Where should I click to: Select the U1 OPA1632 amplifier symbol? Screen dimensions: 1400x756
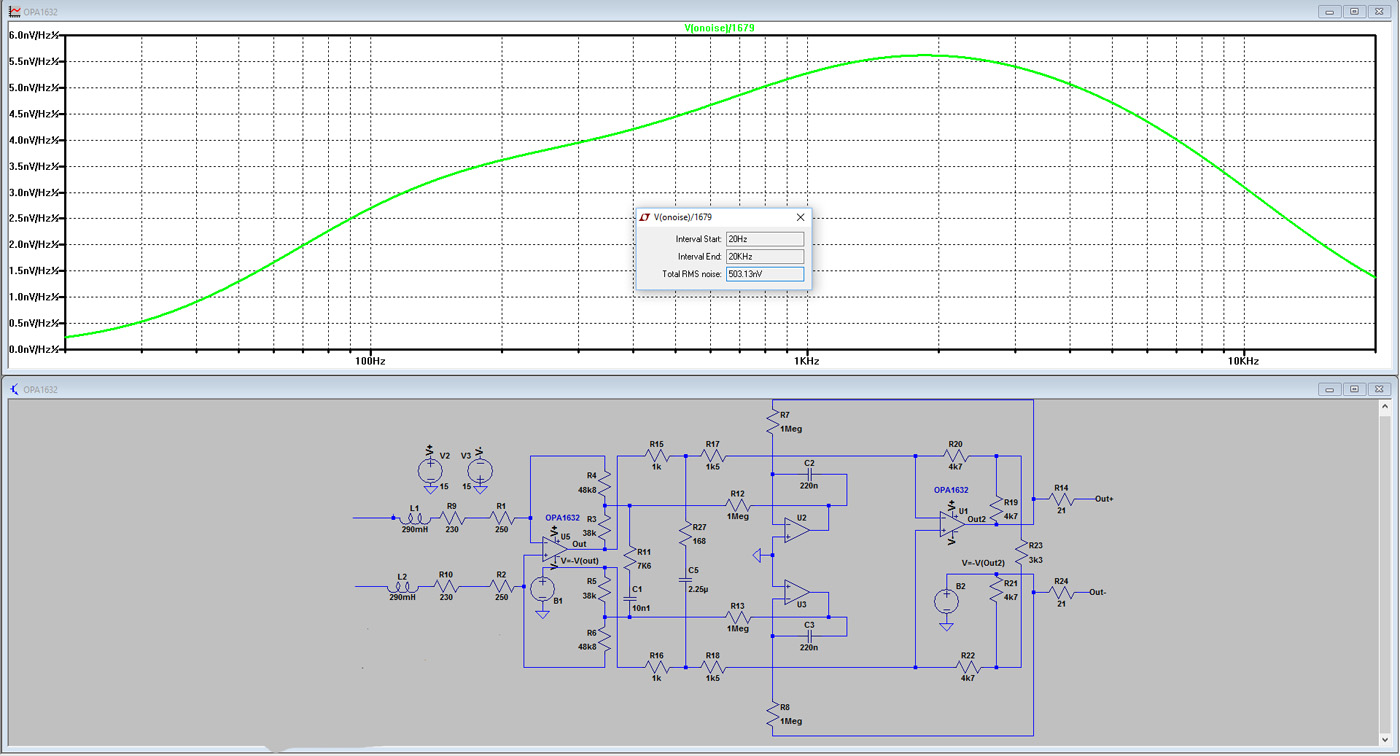click(952, 524)
